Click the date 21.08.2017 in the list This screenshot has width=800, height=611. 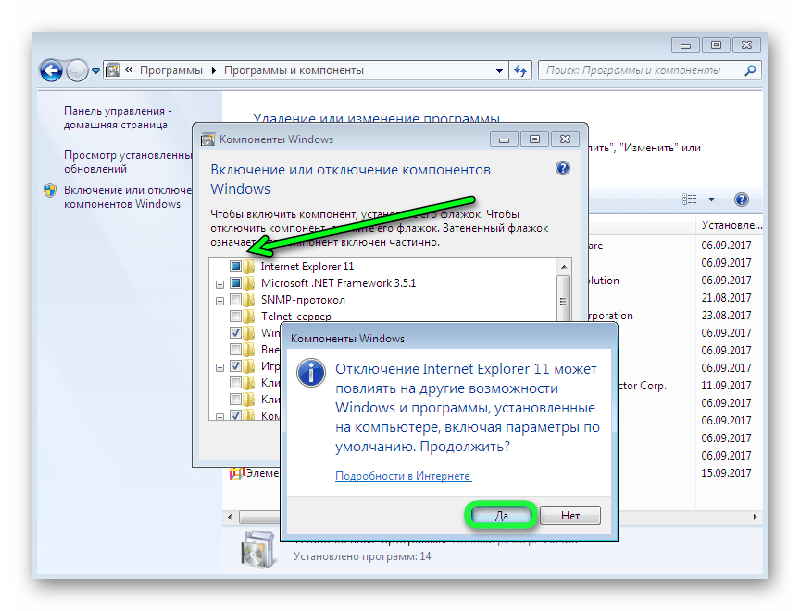[x=726, y=297]
